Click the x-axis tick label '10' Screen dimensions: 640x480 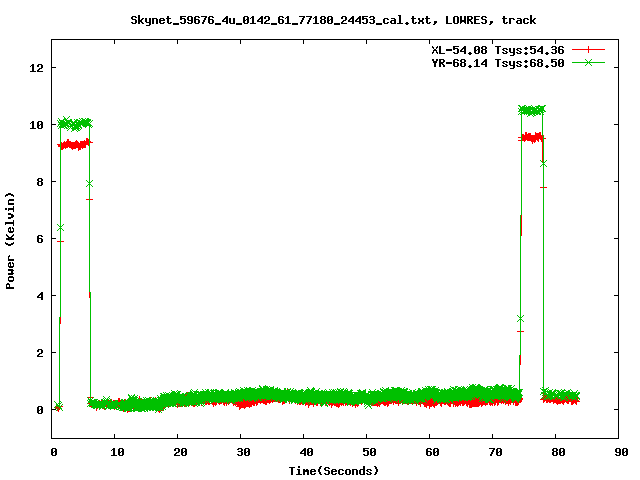coord(117,452)
